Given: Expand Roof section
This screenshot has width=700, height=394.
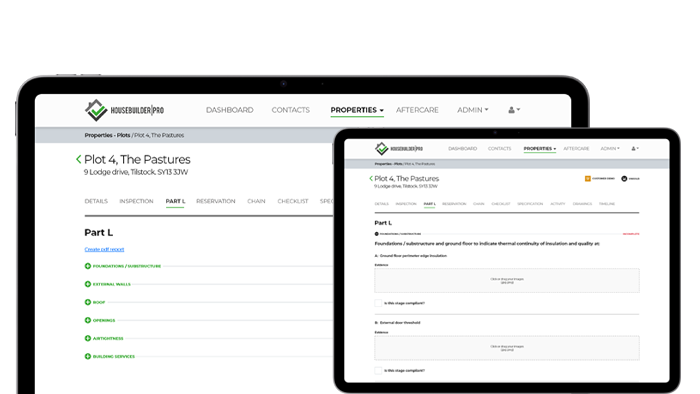Looking at the screenshot, I should 95,302.
